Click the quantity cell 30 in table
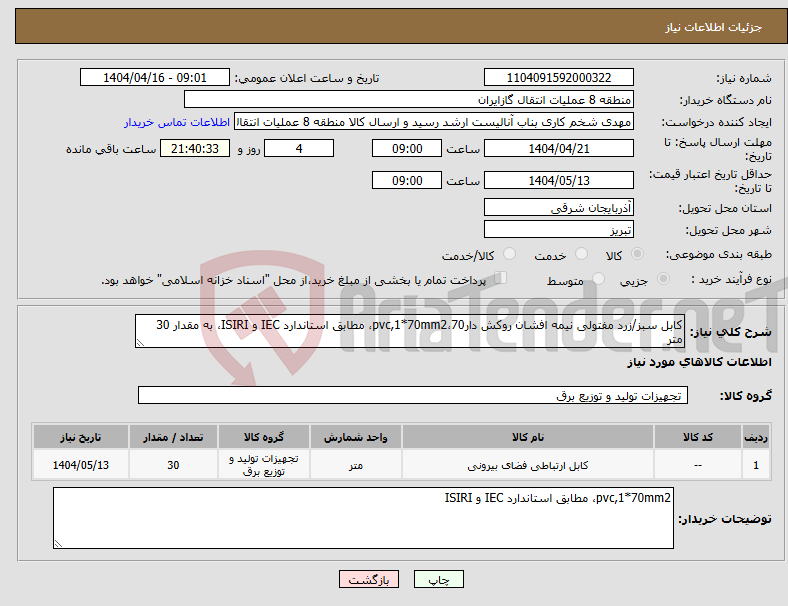The image size is (788, 606). point(173,465)
